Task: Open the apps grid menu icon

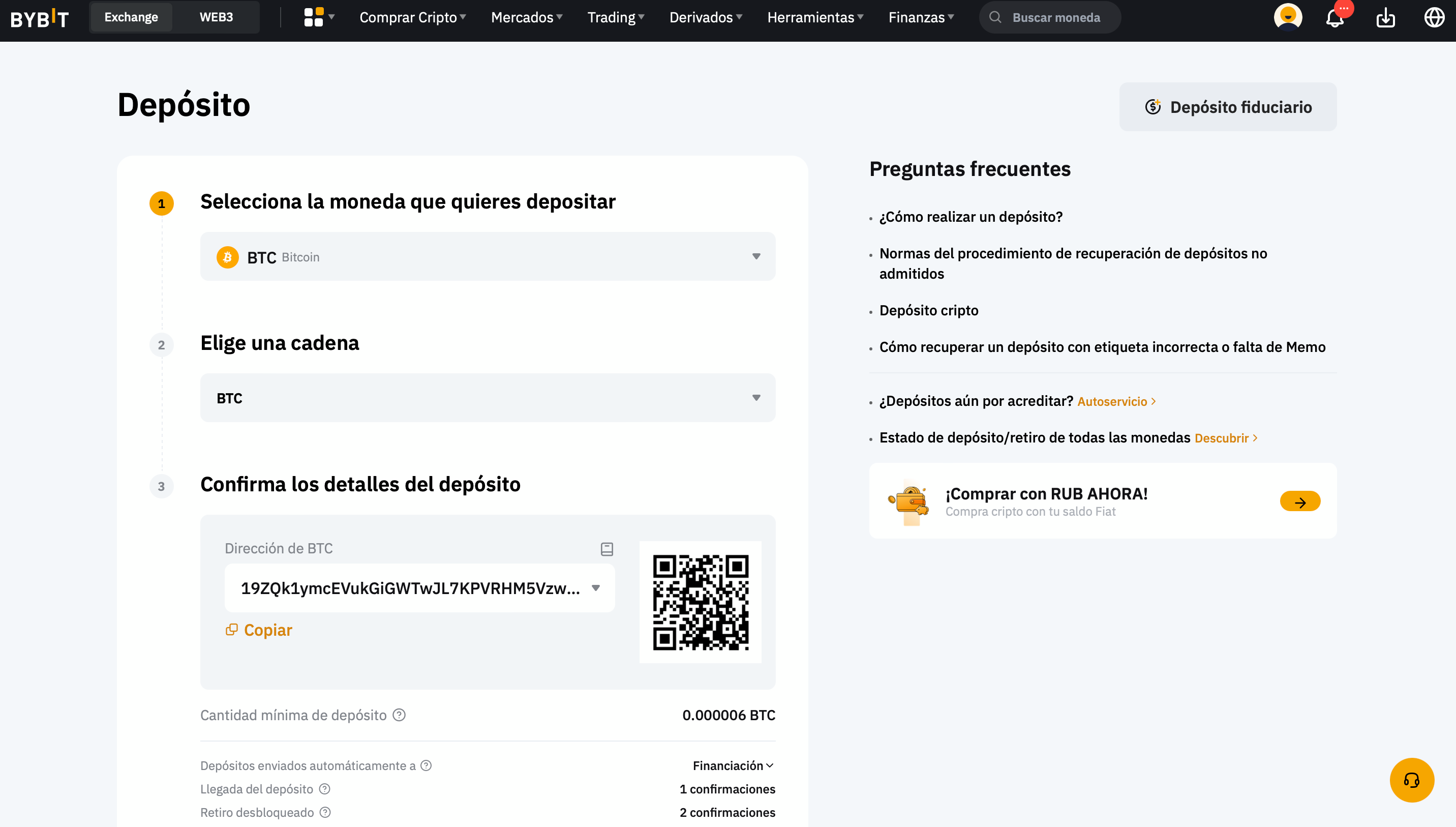Action: [x=313, y=17]
